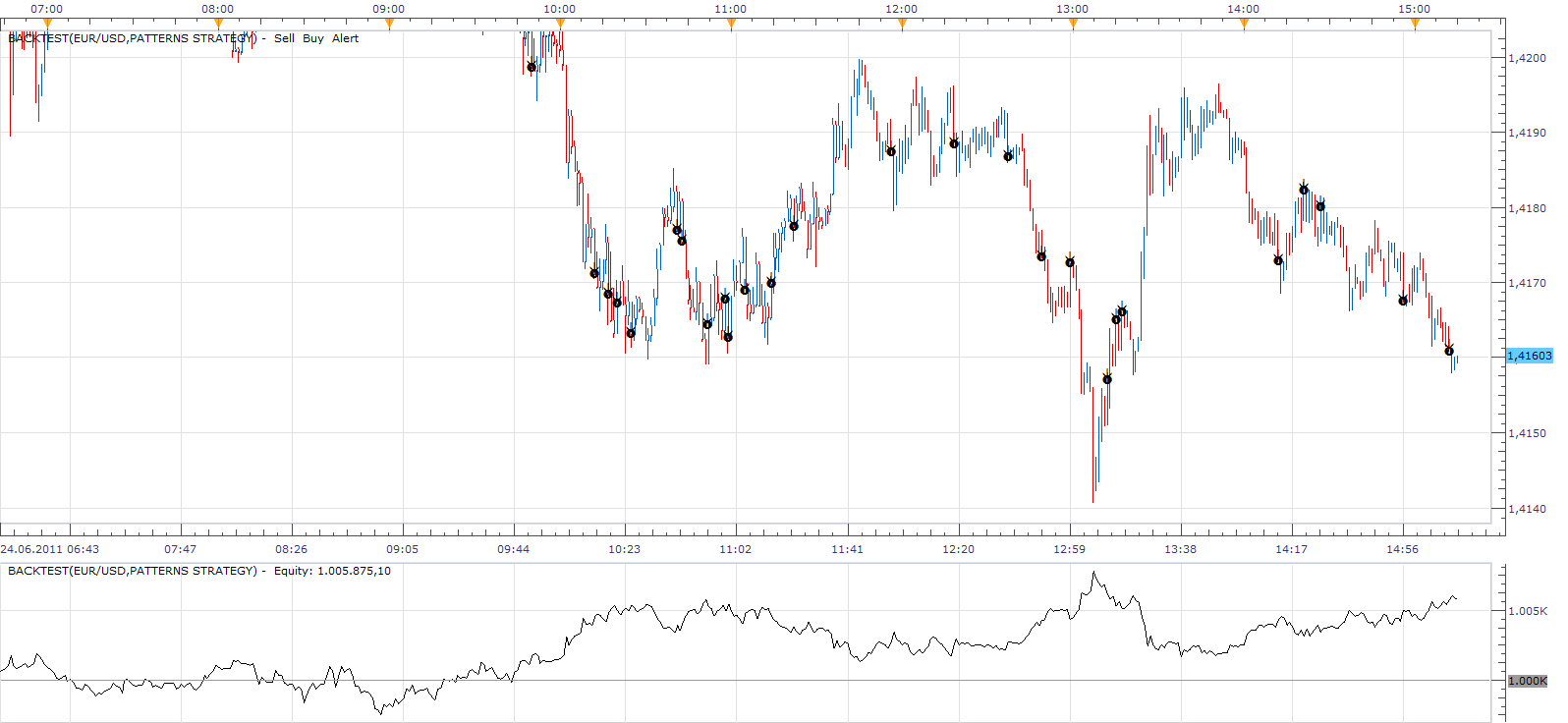The height and width of the screenshot is (723, 1568).
Task: Click the first trade marker near 10:00
Action: click(x=532, y=67)
